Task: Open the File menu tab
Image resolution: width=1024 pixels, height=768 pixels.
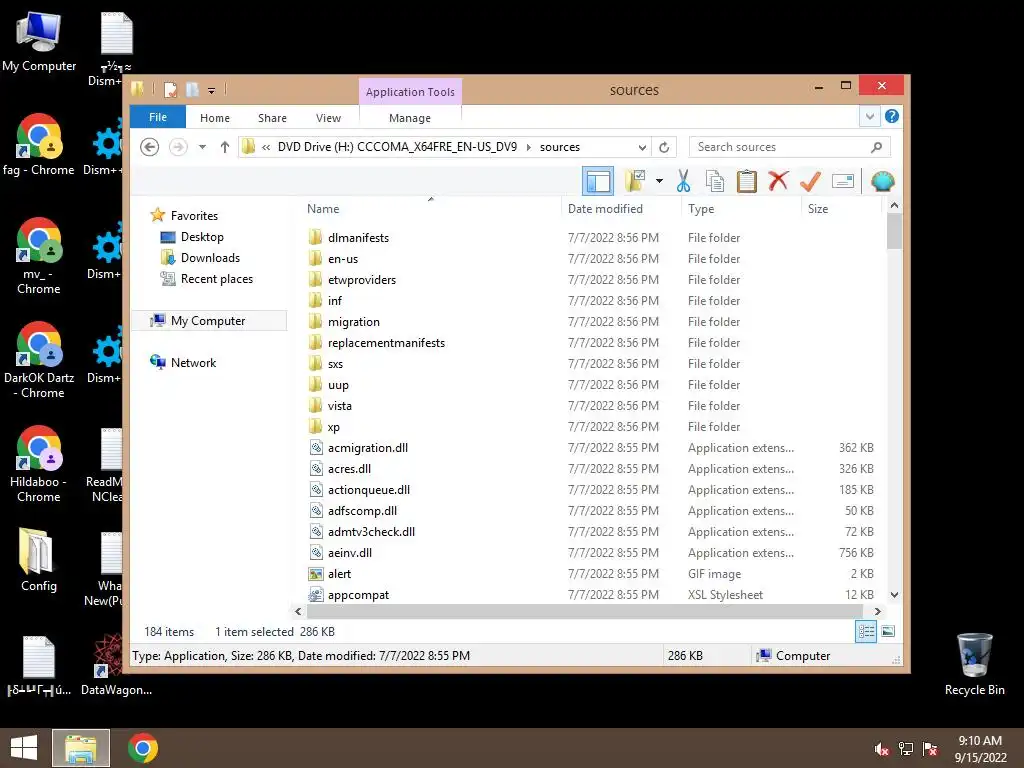Action: click(158, 117)
